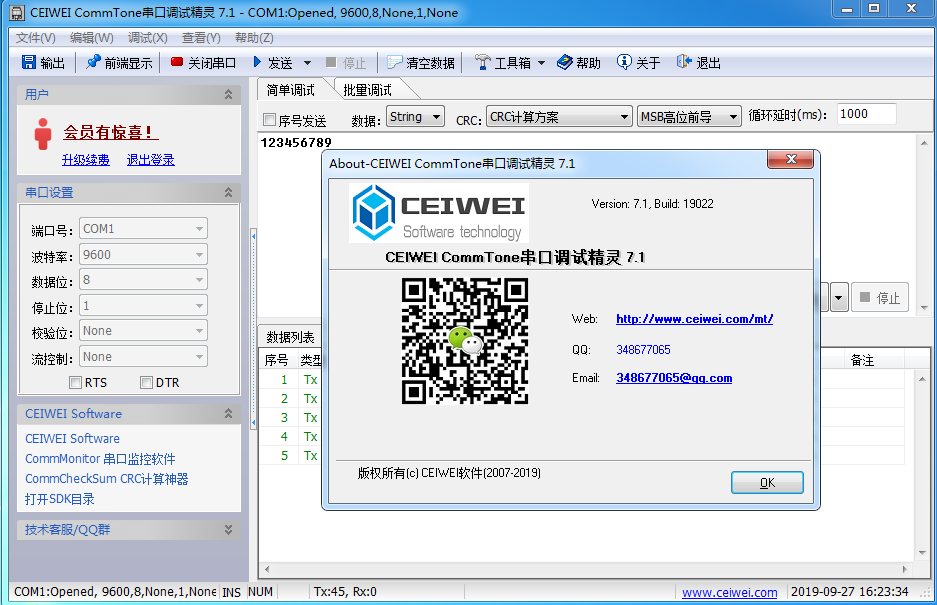This screenshot has height=605, width=937.
Task: Click the 348677065@qq.com email link
Action: pyautogui.click(x=674, y=378)
